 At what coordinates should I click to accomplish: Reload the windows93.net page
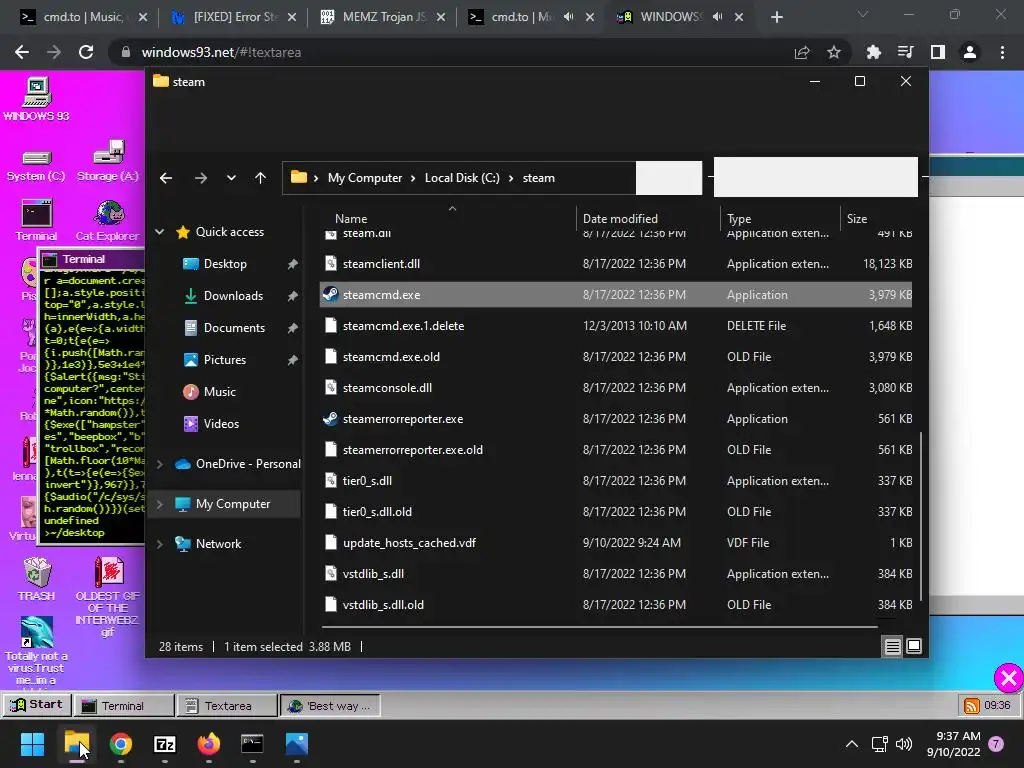pos(86,52)
